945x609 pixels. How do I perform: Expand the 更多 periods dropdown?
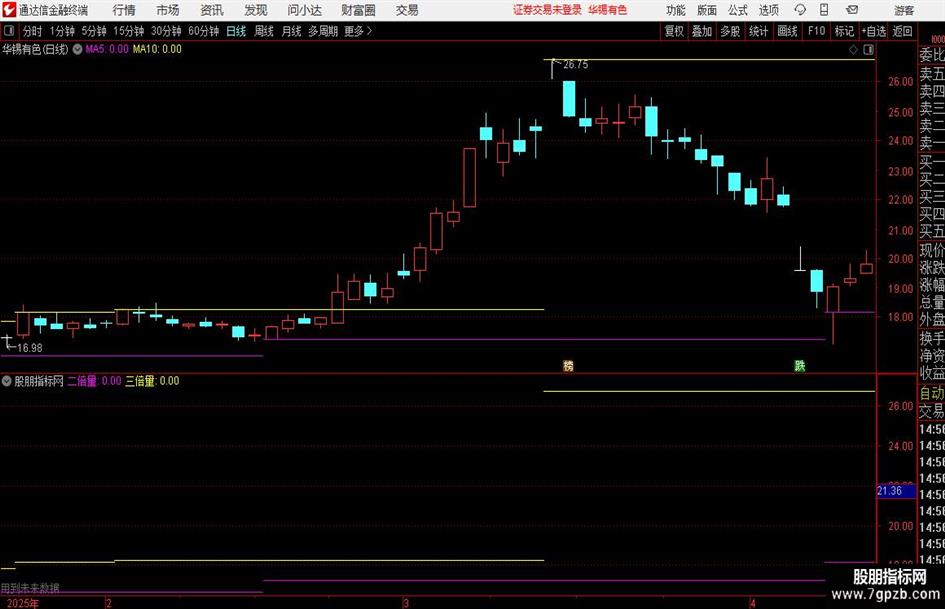[x=358, y=31]
